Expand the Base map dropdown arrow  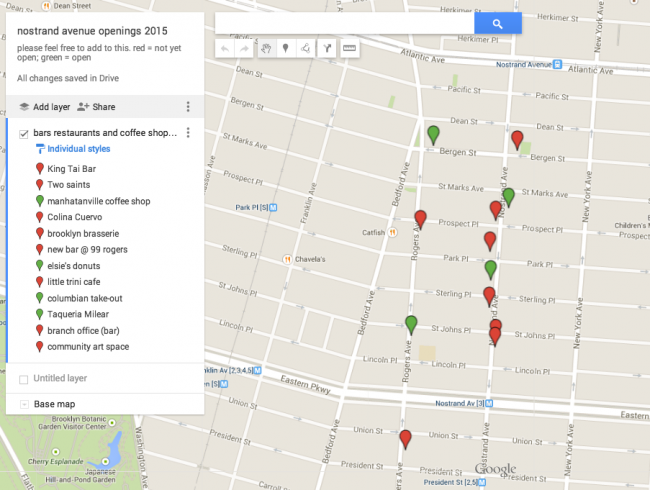[x=24, y=404]
